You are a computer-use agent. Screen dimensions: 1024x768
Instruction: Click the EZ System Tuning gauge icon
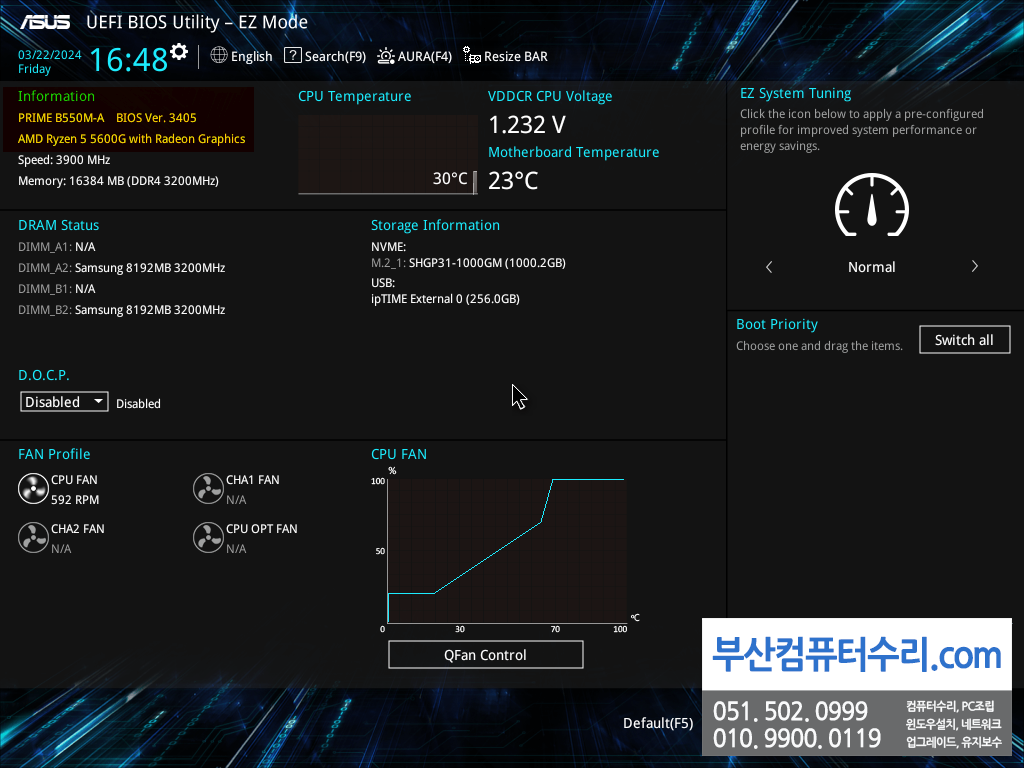tap(872, 205)
